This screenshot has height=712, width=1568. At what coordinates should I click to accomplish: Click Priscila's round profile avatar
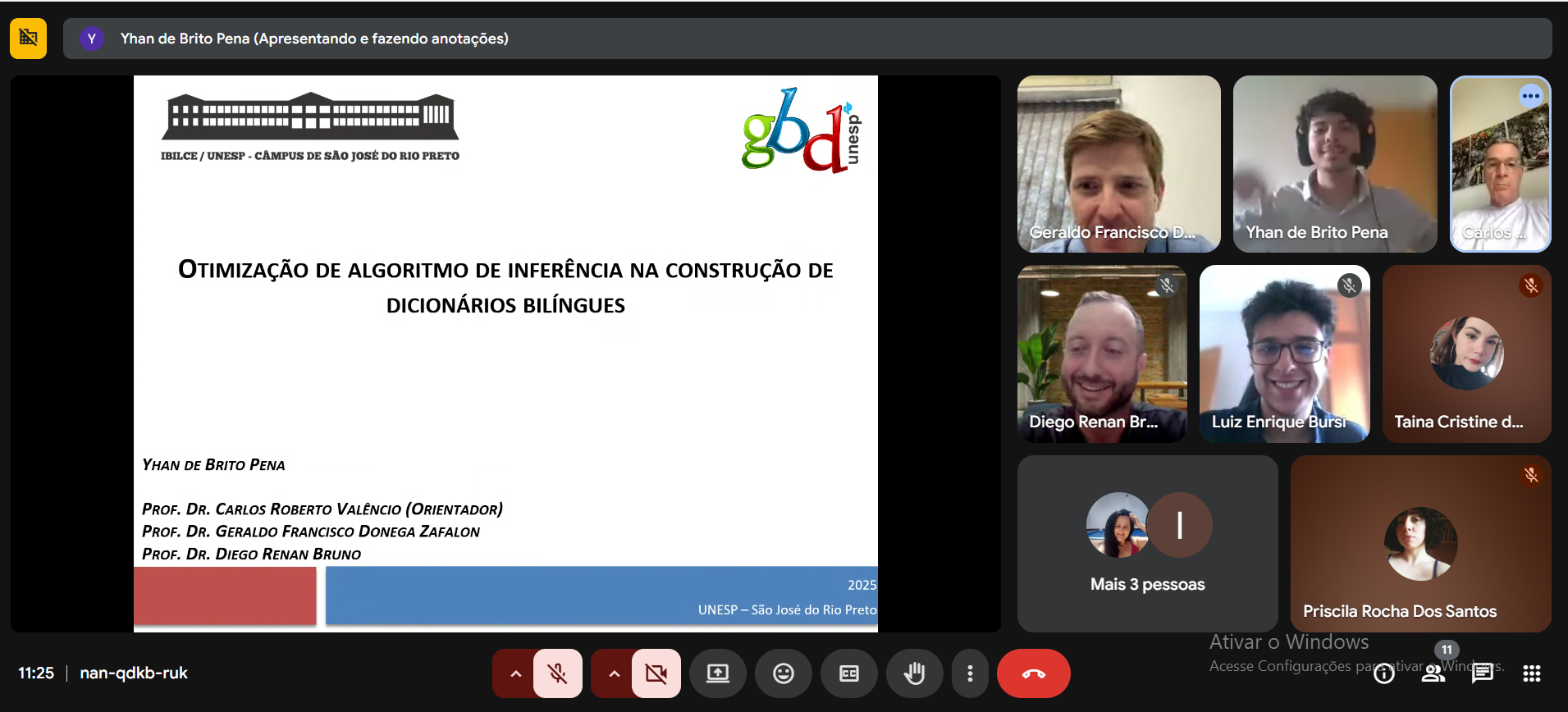click(1421, 544)
